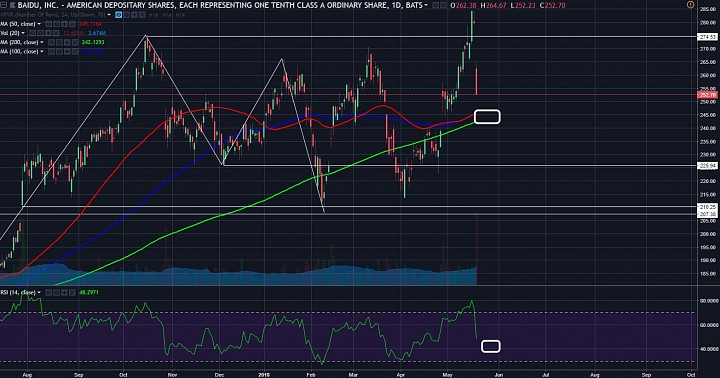This screenshot has height=378, width=720.
Task: Select the MA (50, close) legend label
Action: (17, 24)
